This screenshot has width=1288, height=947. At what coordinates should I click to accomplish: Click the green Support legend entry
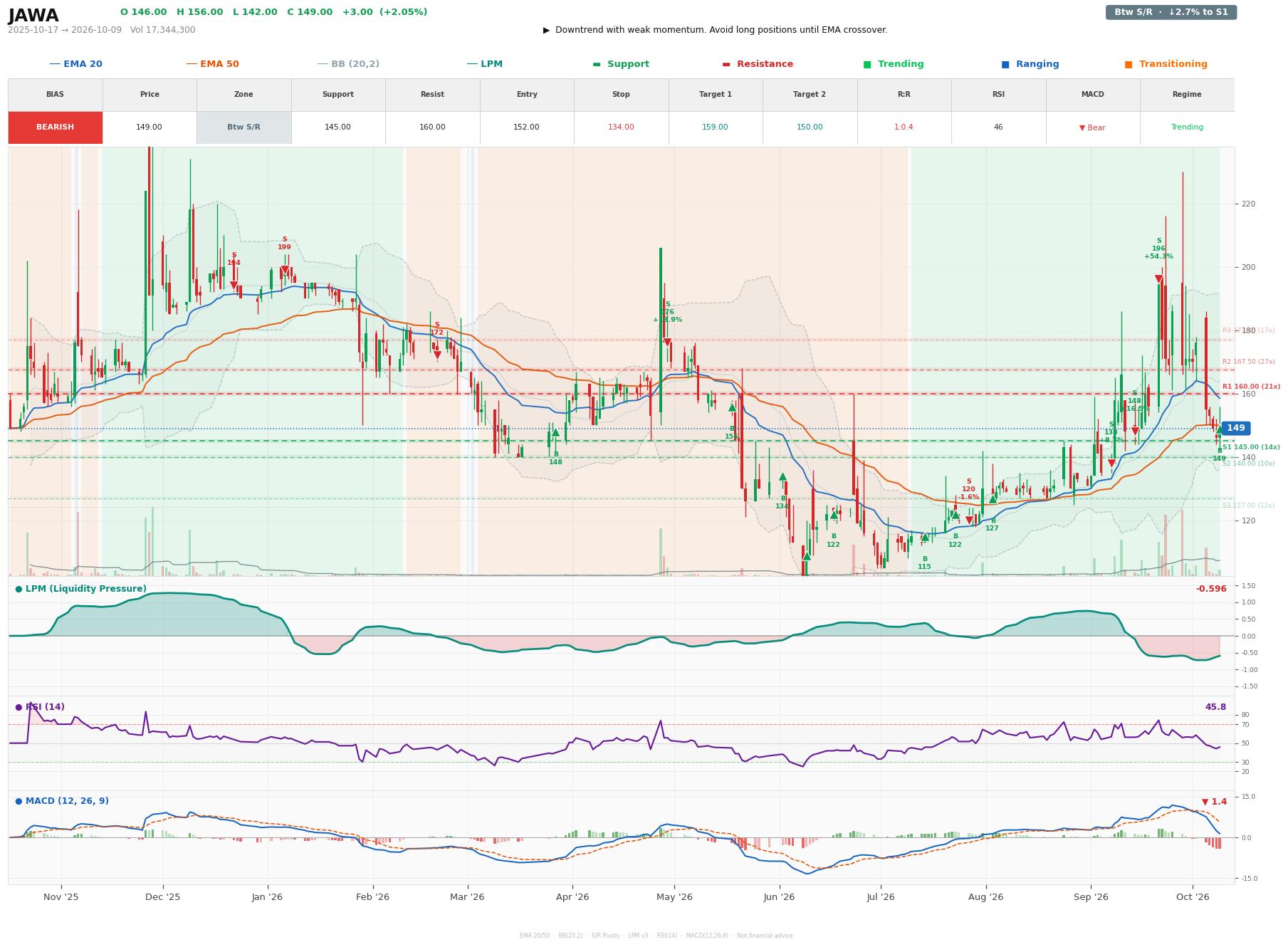click(621, 64)
